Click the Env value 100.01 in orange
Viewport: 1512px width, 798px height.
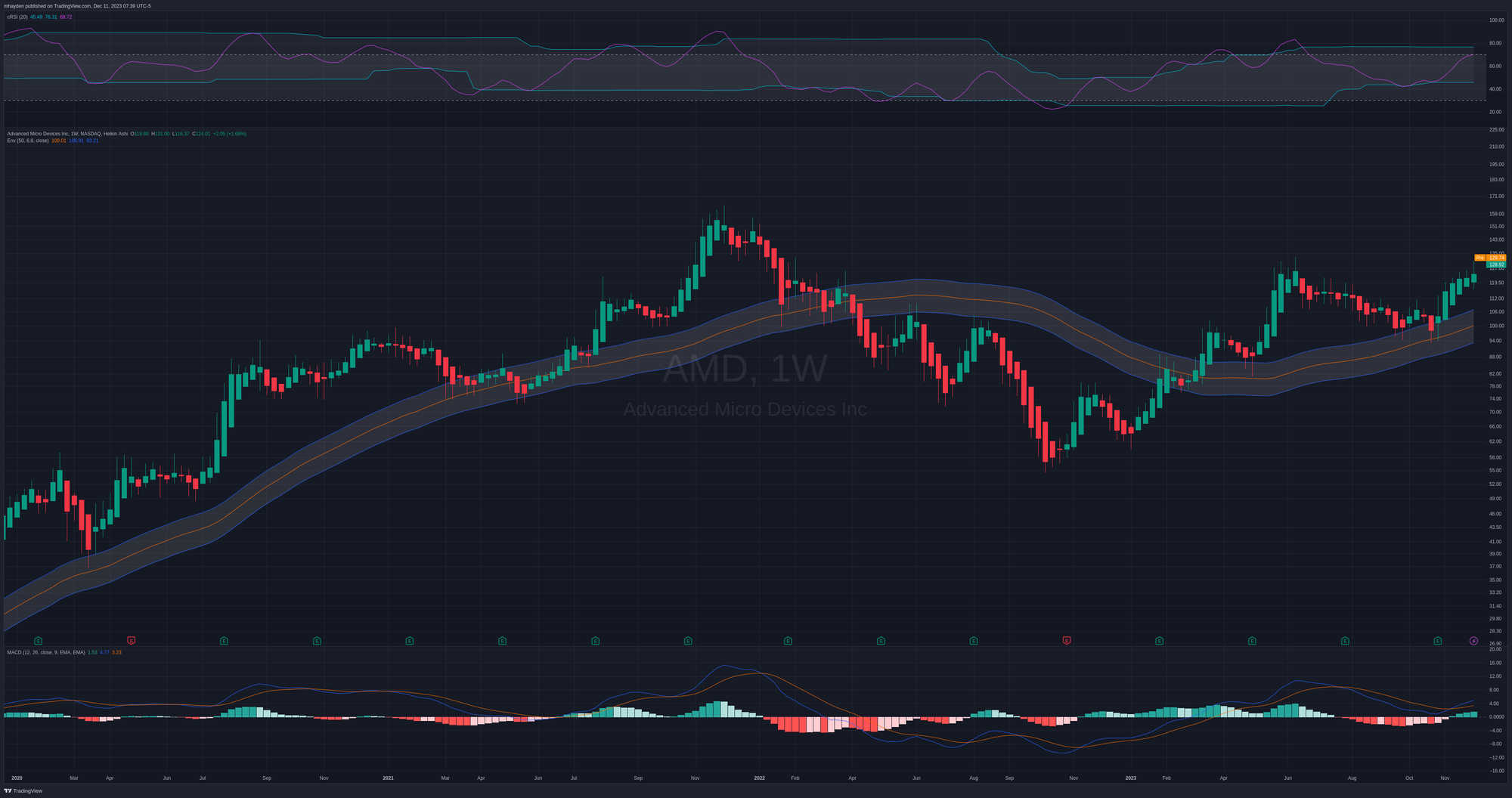58,141
